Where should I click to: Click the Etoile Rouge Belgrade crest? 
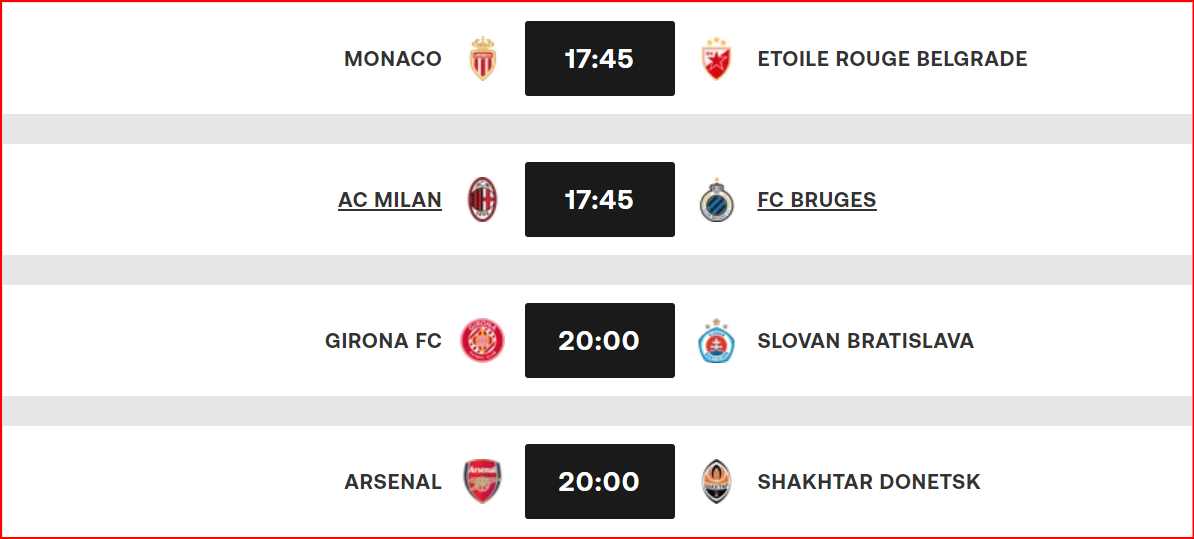click(717, 59)
